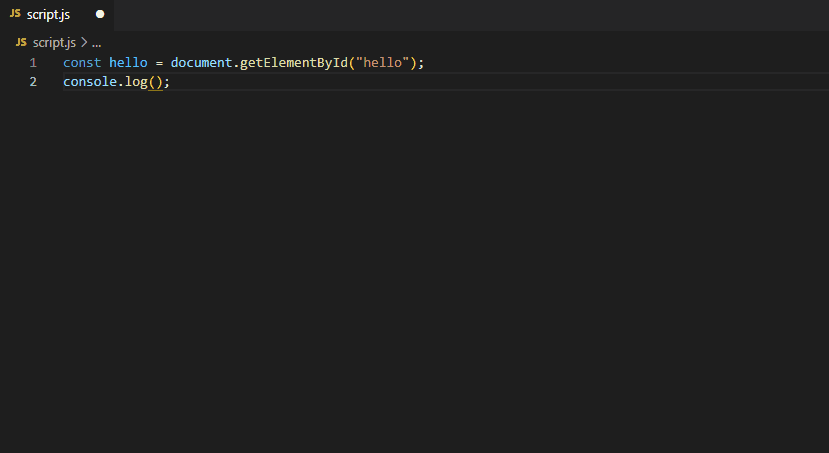Viewport: 829px width, 453px height.
Task: Open the breadcrumb ellipsis symbol picker
Action: [97, 43]
